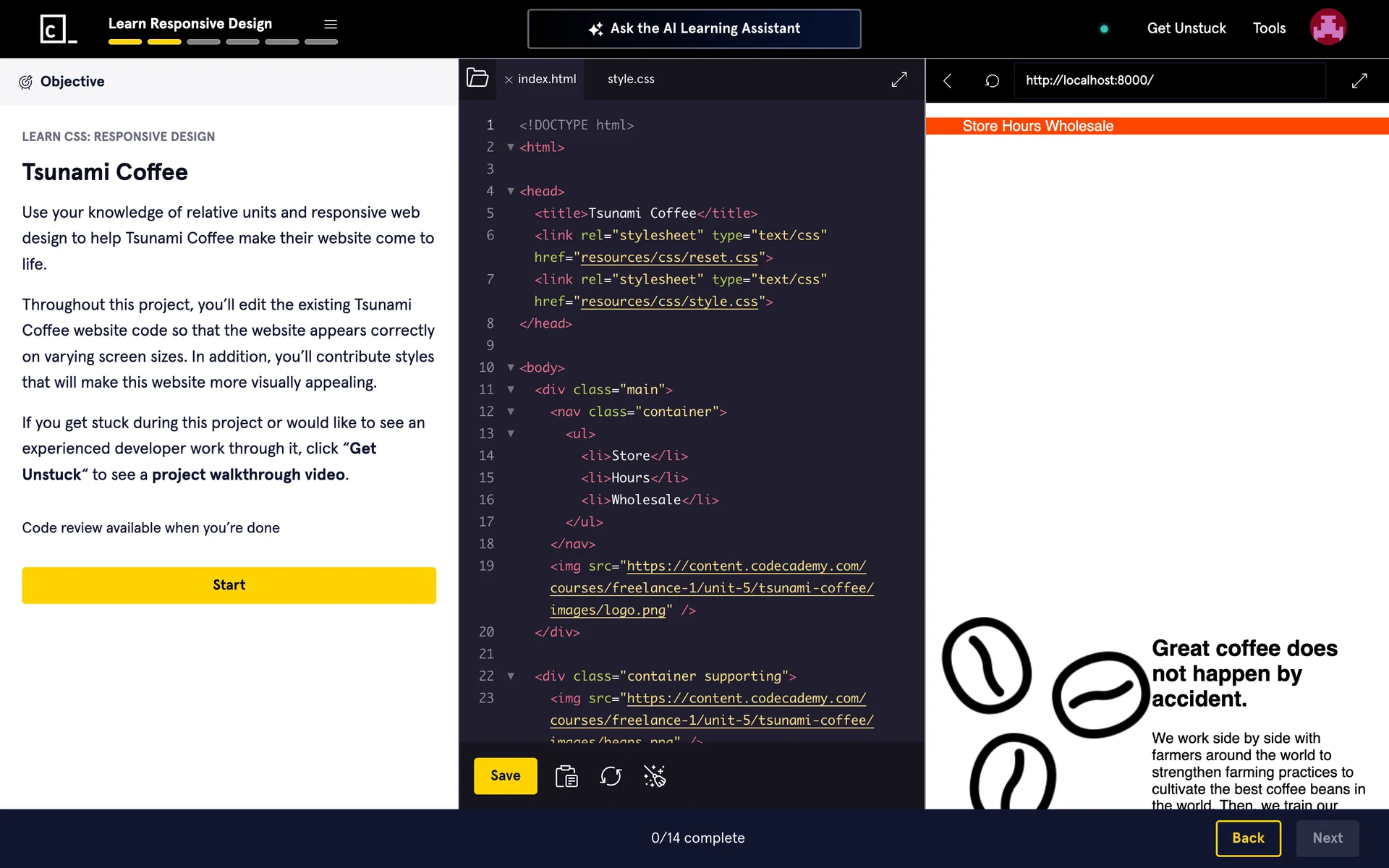Click the browser back arrow

[947, 80]
